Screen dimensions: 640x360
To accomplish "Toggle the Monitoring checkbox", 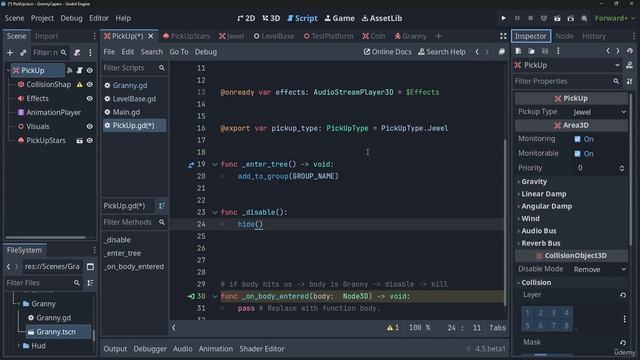I will 577,139.
